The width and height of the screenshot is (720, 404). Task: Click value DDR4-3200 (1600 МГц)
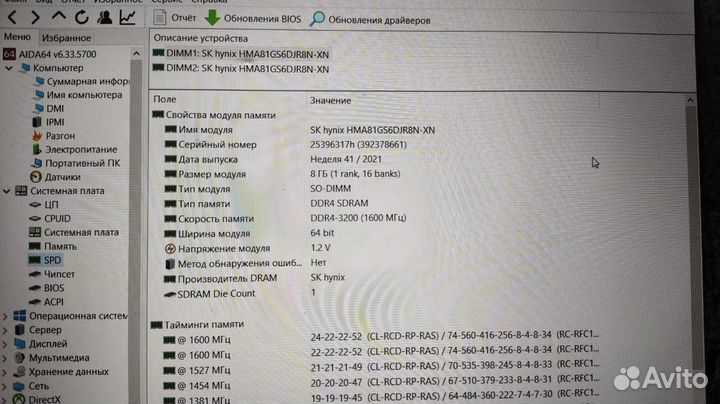point(358,218)
